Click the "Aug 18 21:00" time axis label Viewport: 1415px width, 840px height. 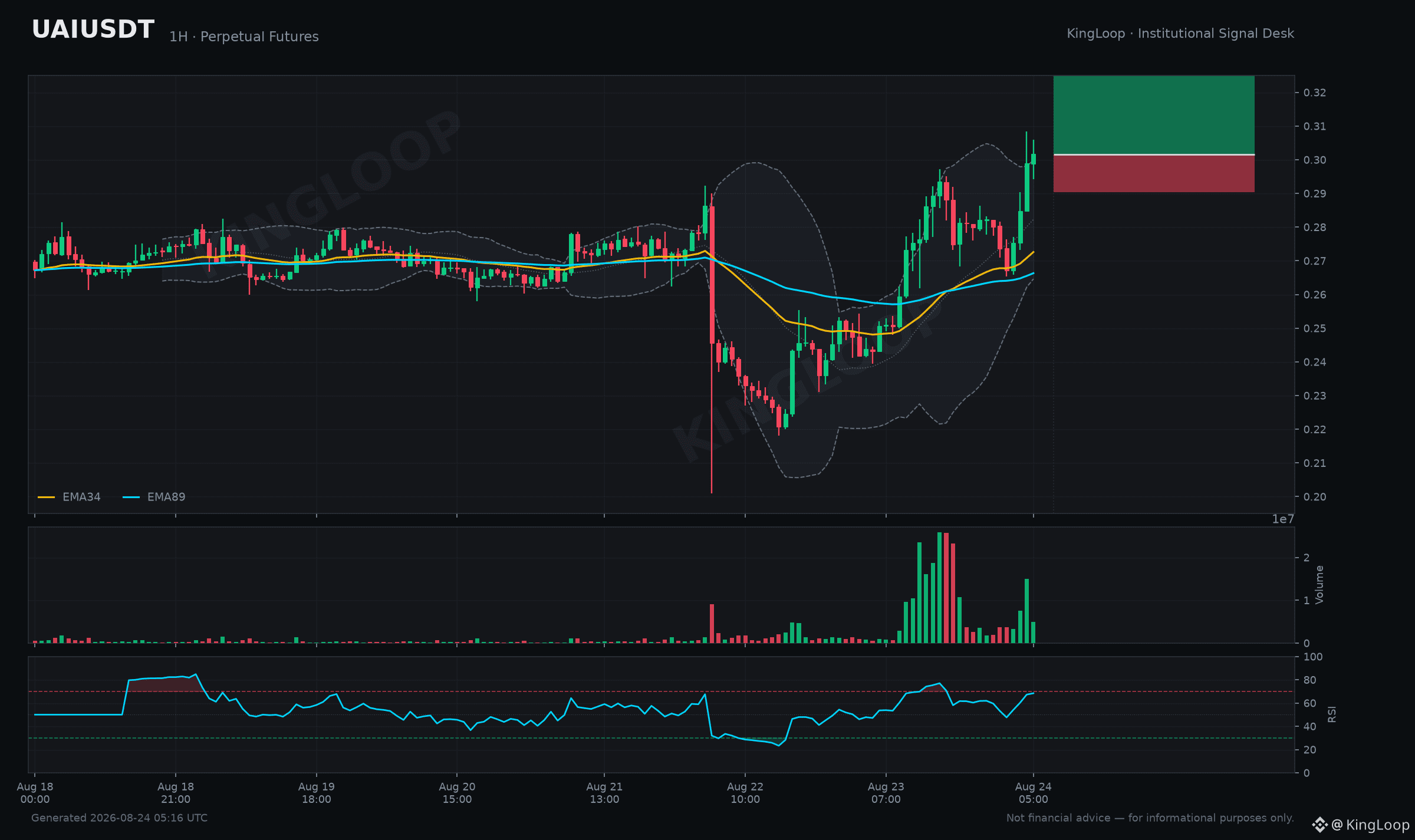pos(176,793)
